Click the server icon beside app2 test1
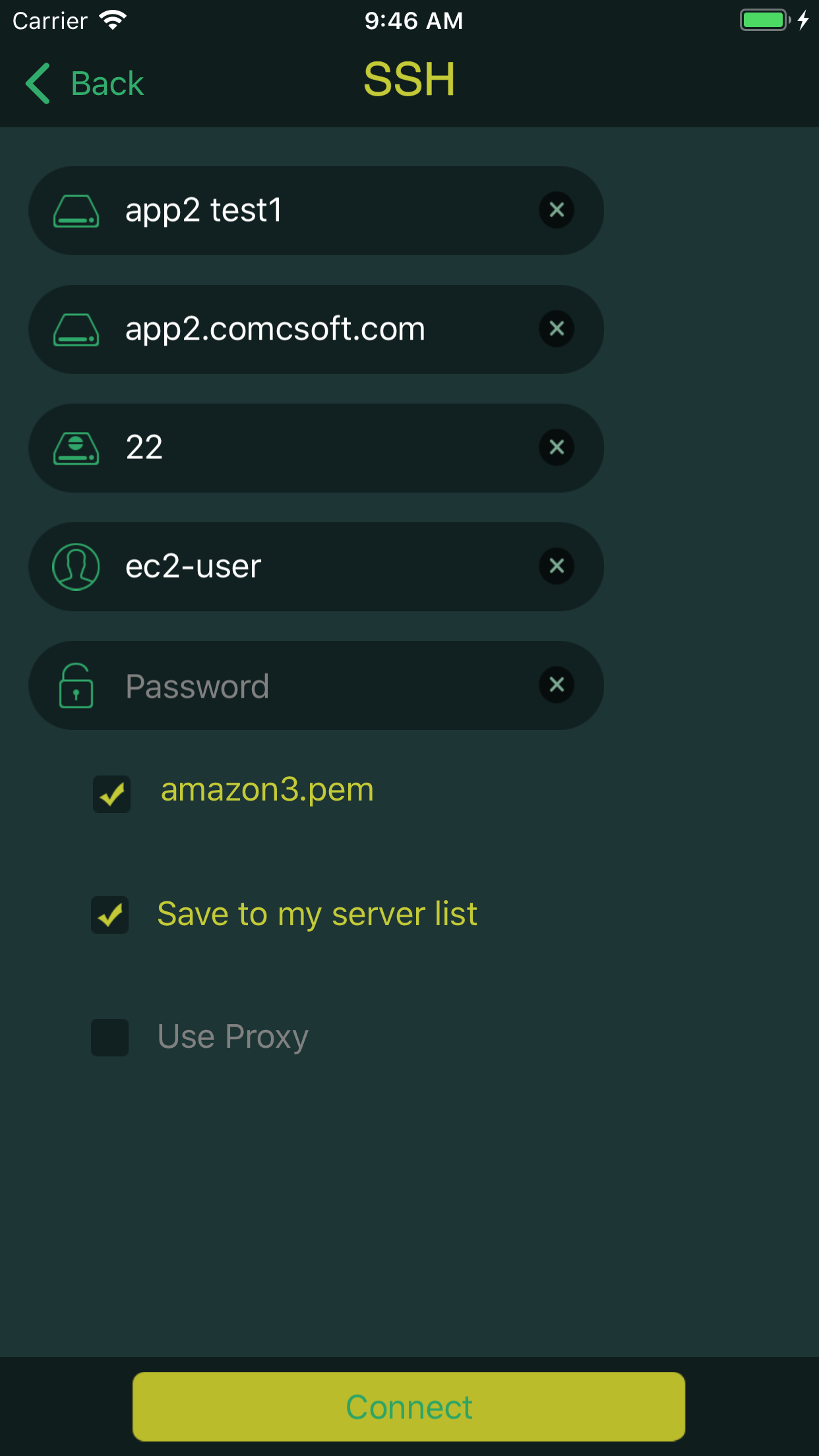This screenshot has width=819, height=1456. [76, 210]
